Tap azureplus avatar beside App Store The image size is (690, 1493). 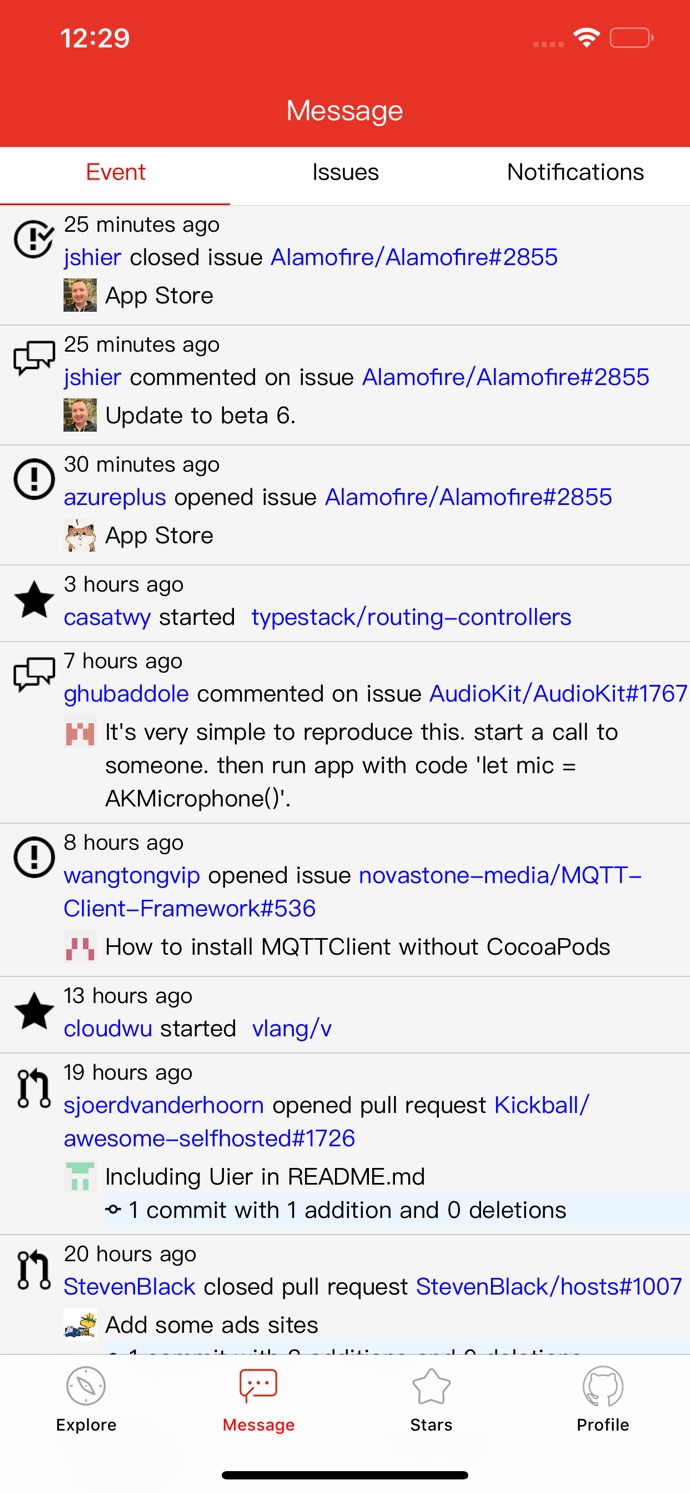[80, 535]
